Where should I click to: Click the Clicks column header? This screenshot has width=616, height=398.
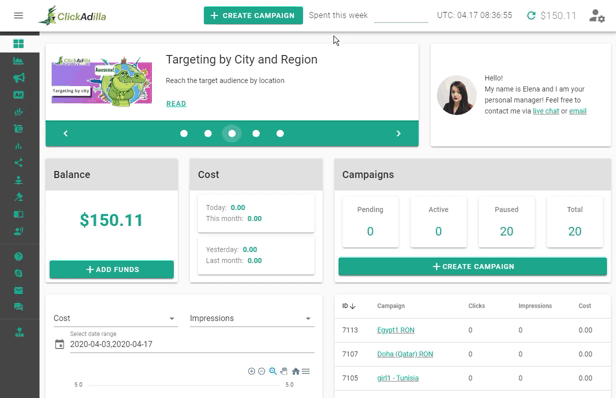coord(477,306)
